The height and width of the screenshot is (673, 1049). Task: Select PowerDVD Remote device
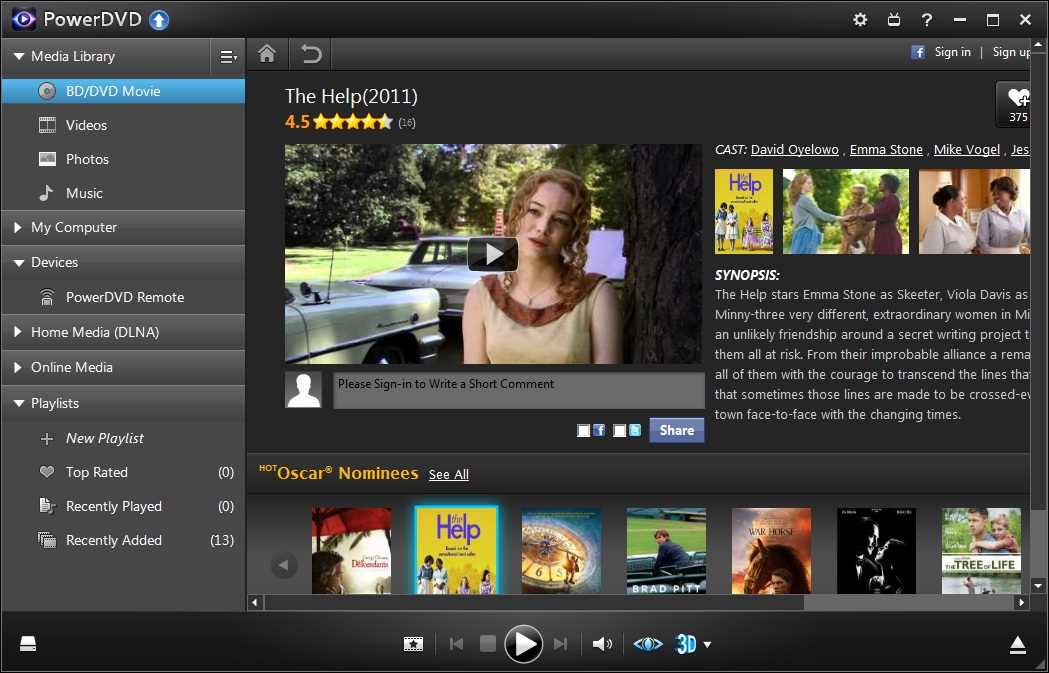123,297
